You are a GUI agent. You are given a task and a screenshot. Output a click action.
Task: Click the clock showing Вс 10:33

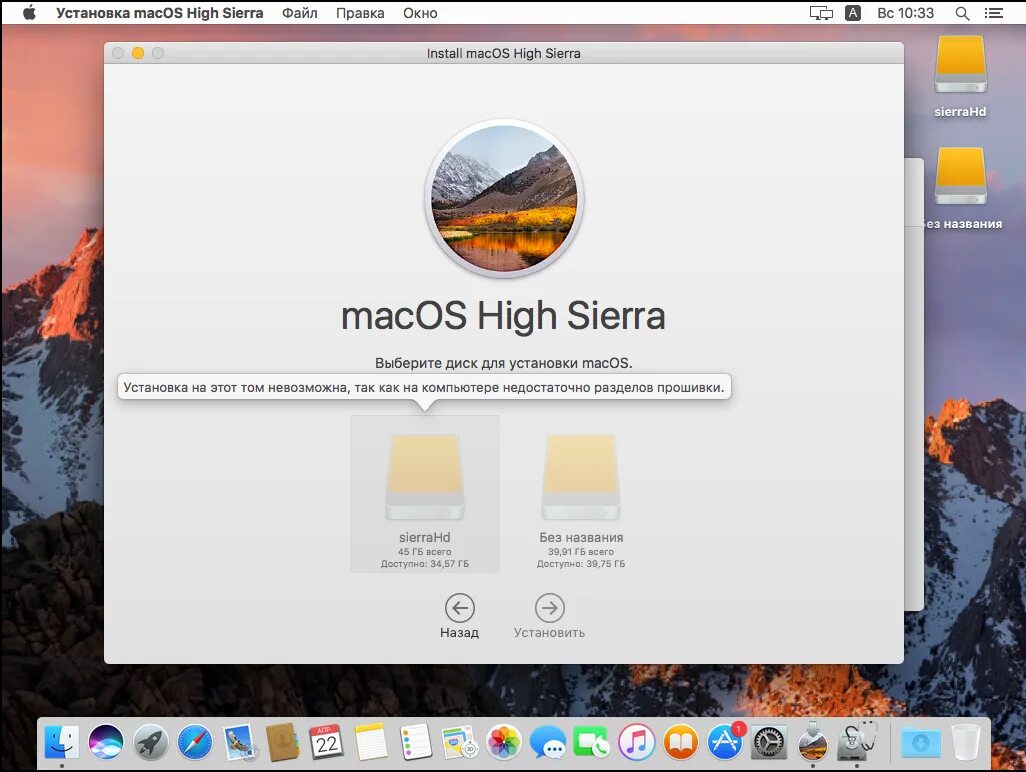point(906,12)
